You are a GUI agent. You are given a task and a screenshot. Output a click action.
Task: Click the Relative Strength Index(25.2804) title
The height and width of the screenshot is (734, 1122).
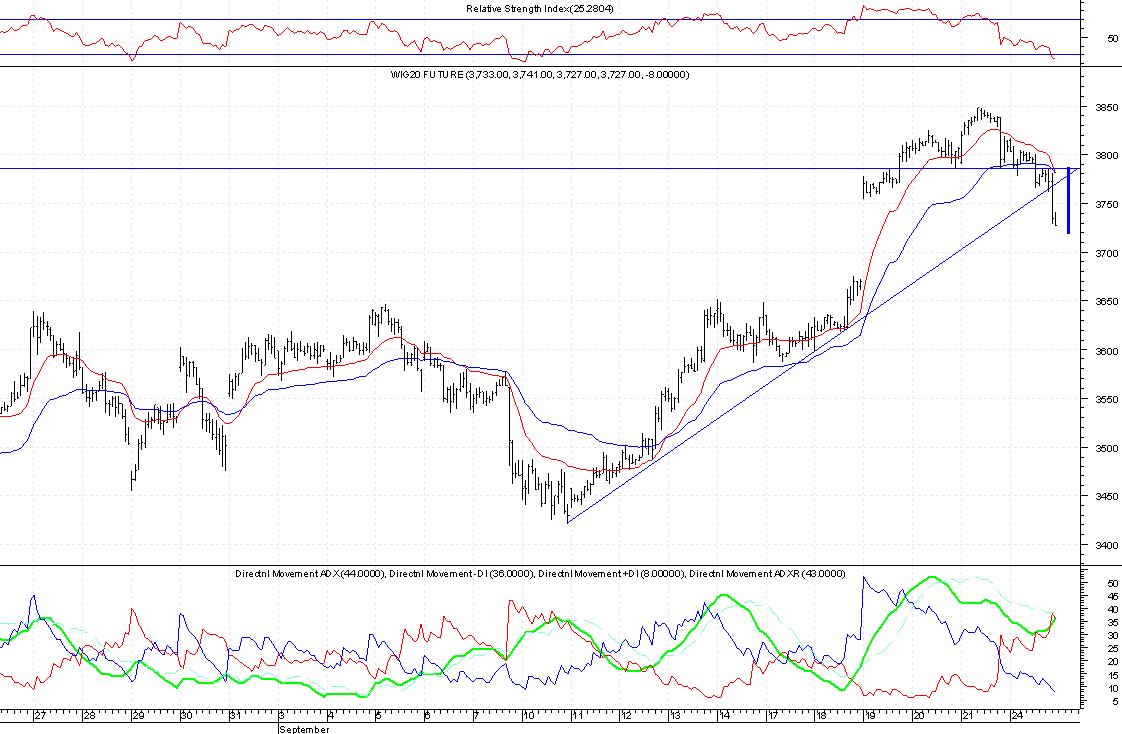pyautogui.click(x=540, y=9)
